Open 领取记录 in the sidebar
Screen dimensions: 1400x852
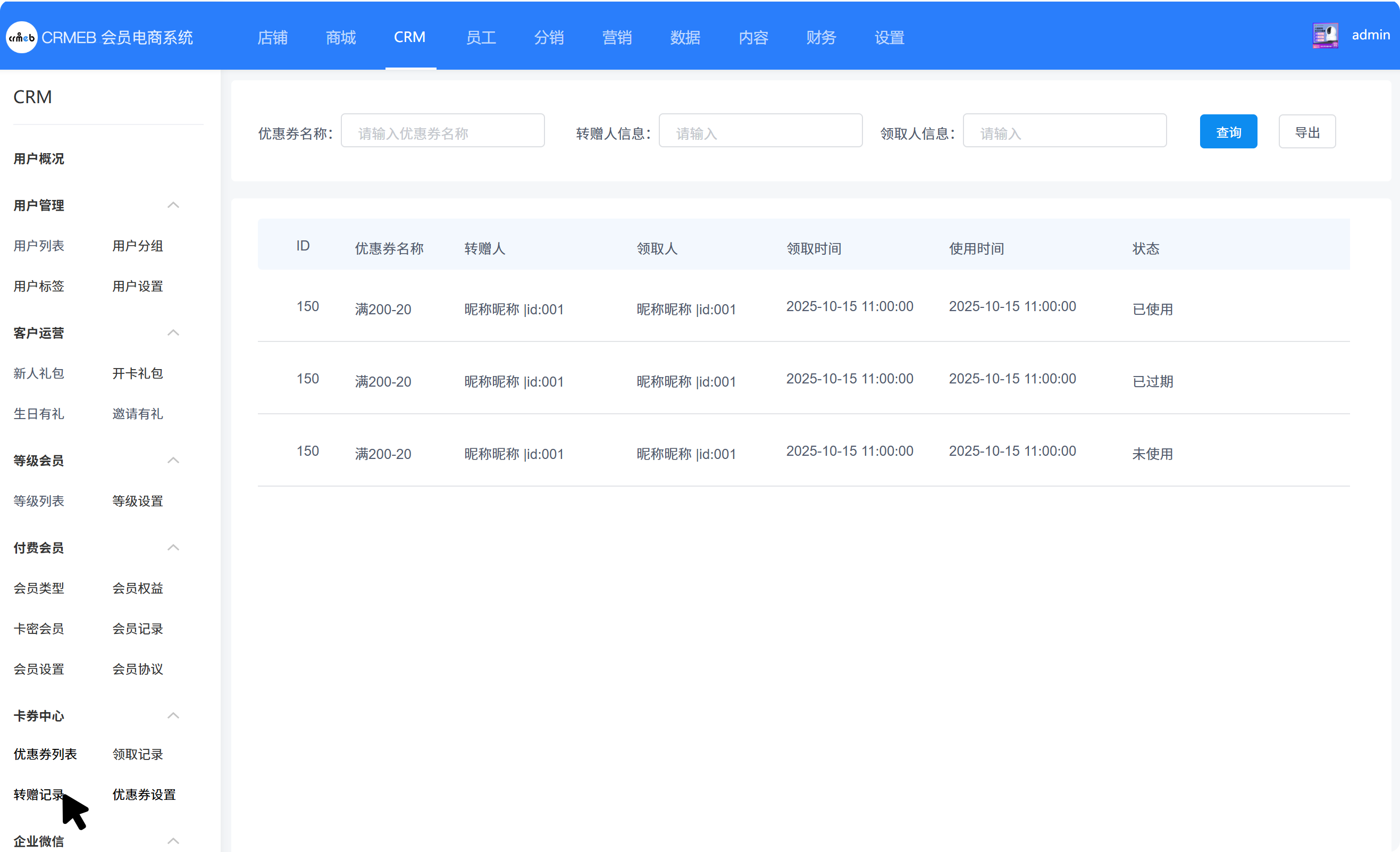click(x=138, y=754)
